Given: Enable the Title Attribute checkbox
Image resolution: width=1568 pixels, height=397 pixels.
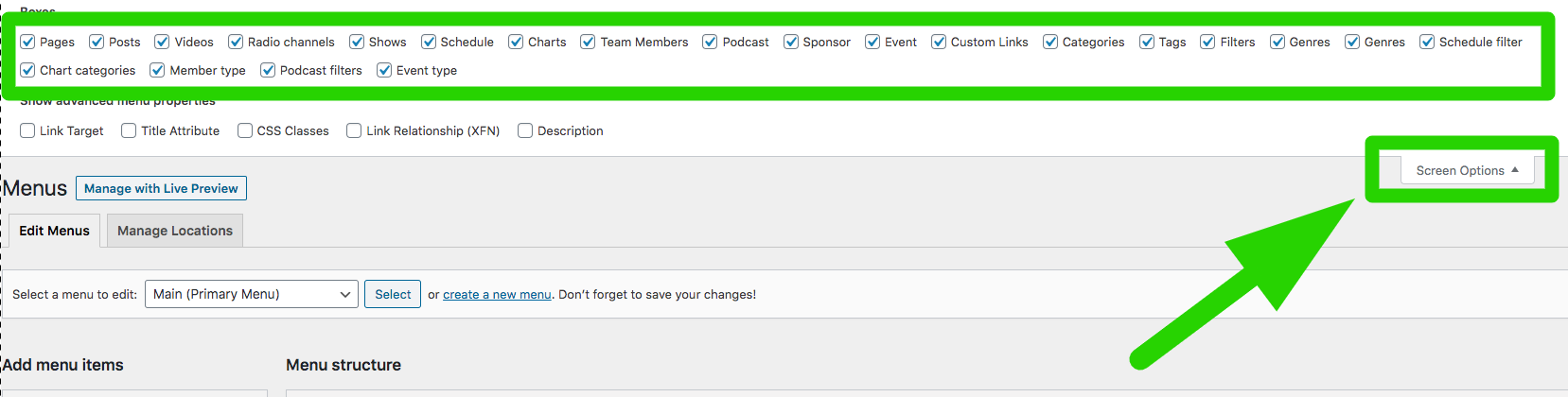Looking at the screenshot, I should pos(129,130).
